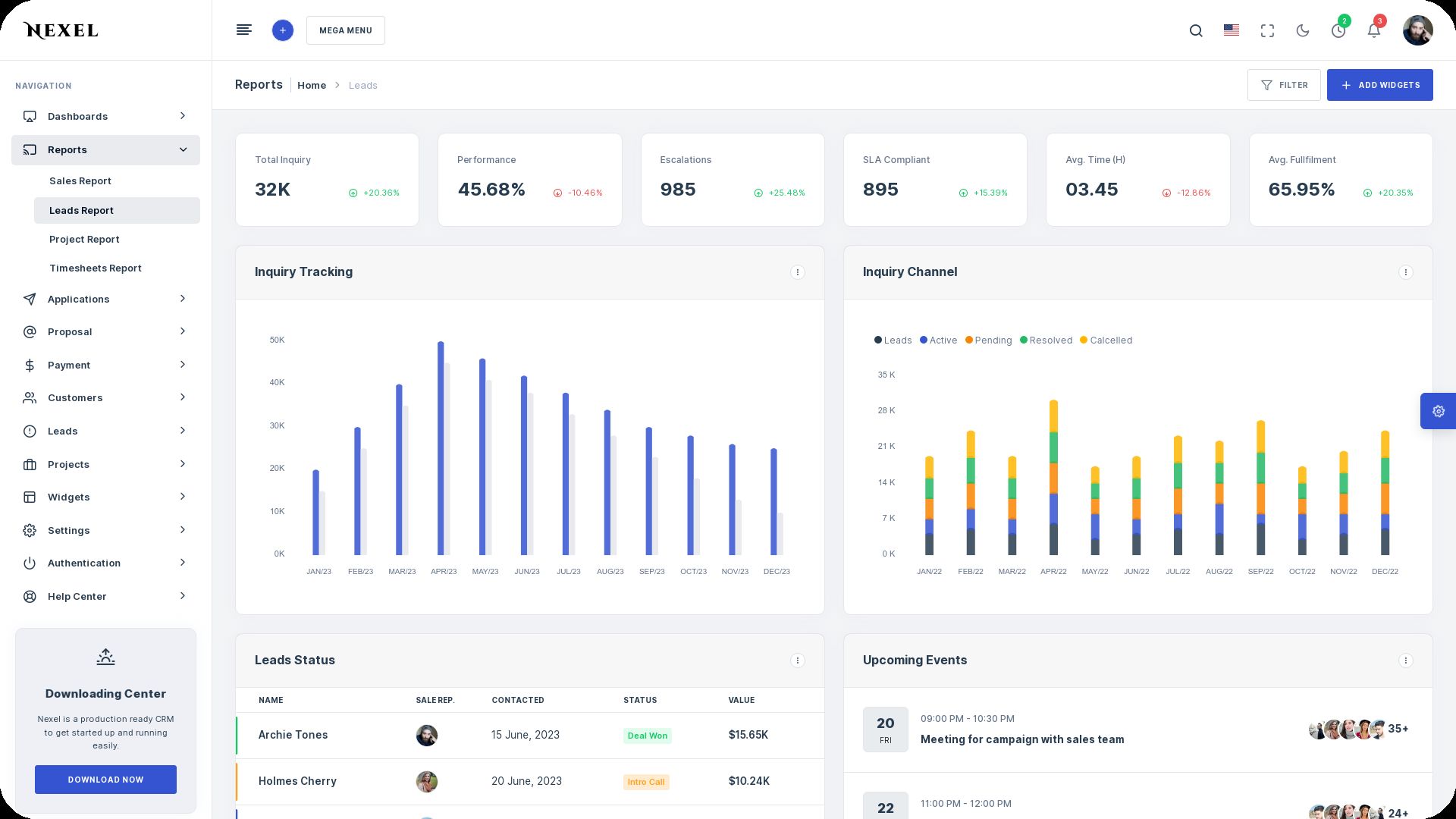
Task: Open the bell notifications icon
Action: tap(1373, 31)
